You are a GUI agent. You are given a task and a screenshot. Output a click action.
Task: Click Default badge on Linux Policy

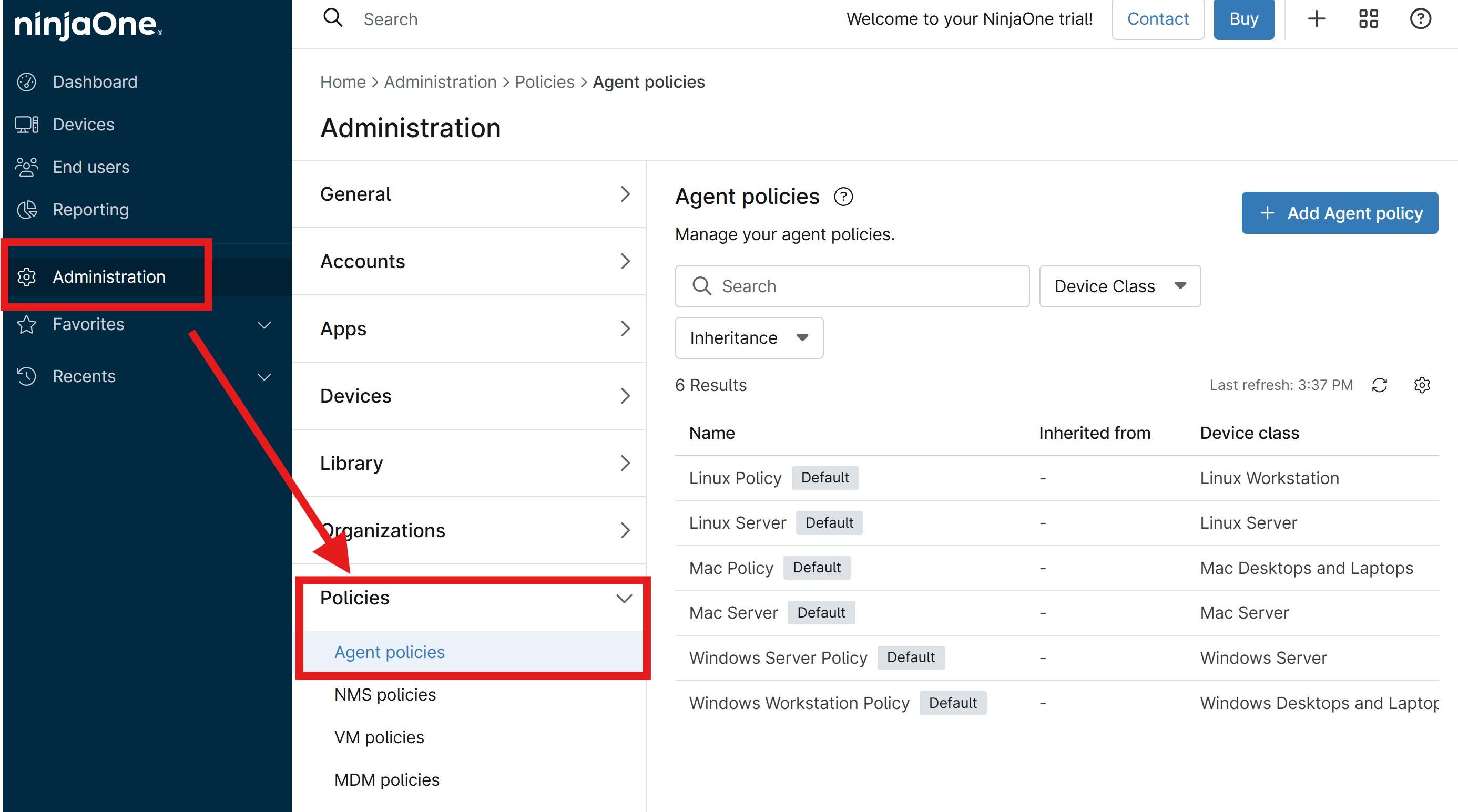[824, 478]
